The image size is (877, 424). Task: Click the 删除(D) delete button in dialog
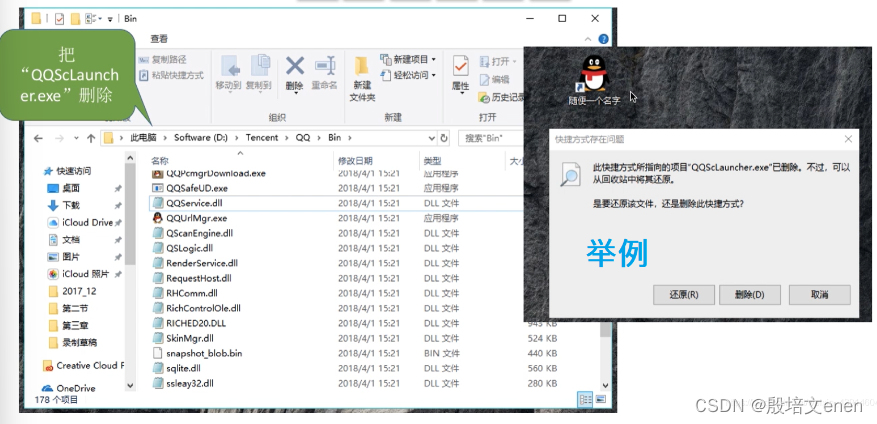pyautogui.click(x=750, y=295)
